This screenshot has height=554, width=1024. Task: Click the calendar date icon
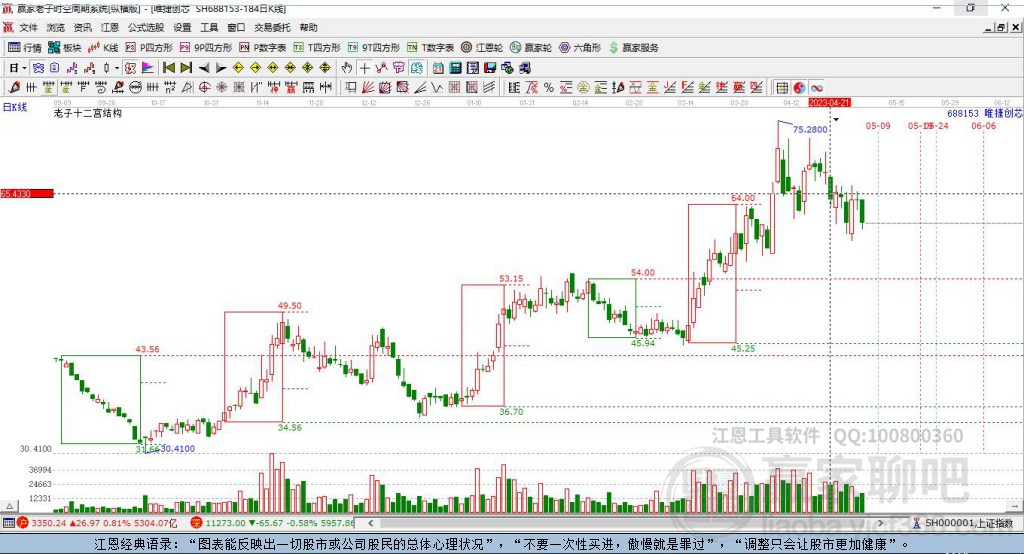point(438,68)
